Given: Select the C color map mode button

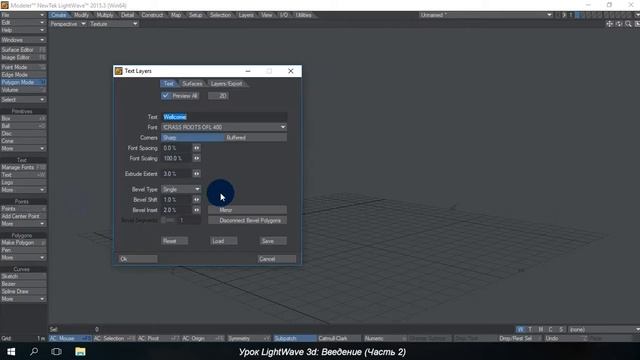Looking at the screenshot, I should [551, 329].
